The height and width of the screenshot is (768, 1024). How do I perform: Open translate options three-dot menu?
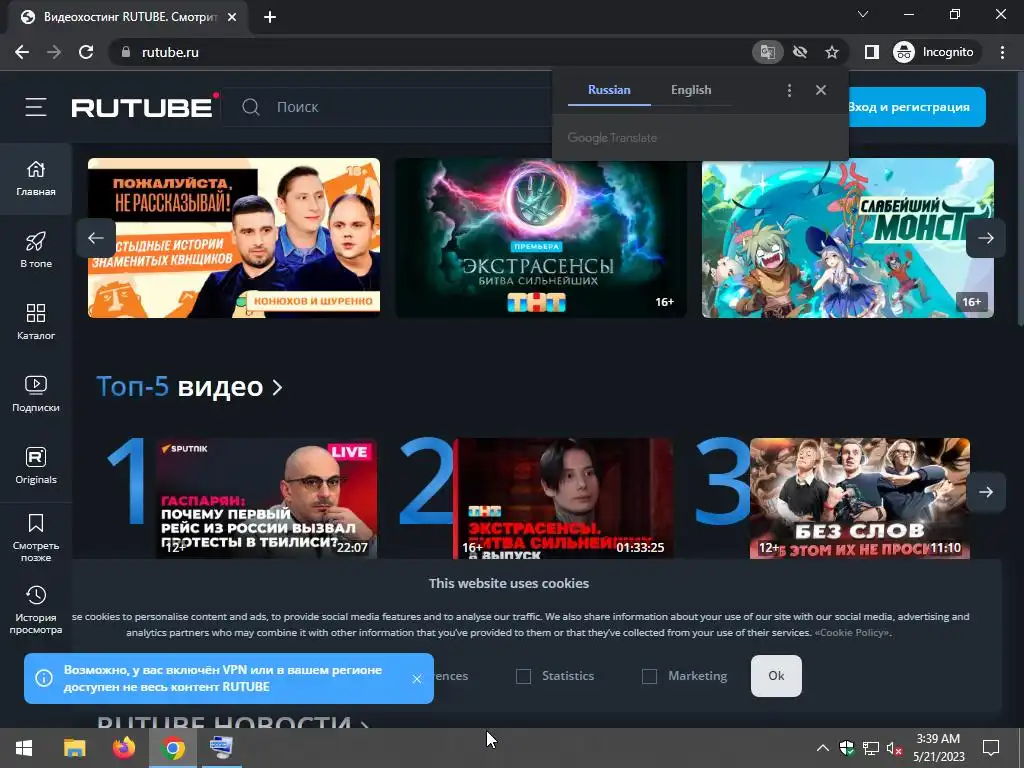790,90
